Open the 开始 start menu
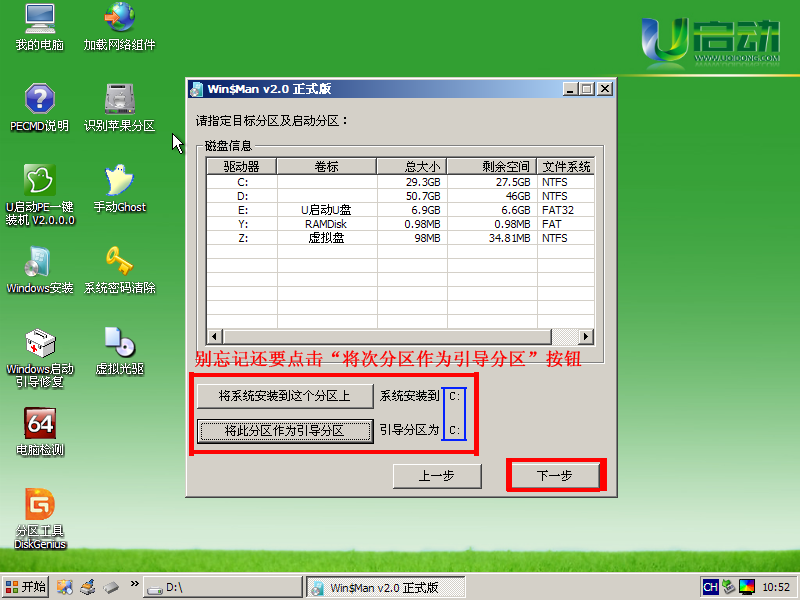Viewport: 800px width, 600px height. click(x=26, y=587)
